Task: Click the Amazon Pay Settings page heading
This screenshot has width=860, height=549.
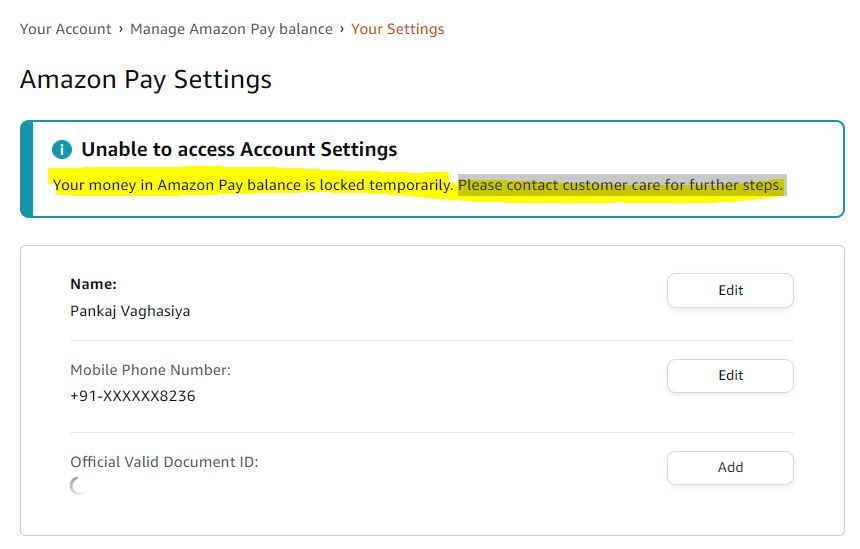Action: (146, 79)
